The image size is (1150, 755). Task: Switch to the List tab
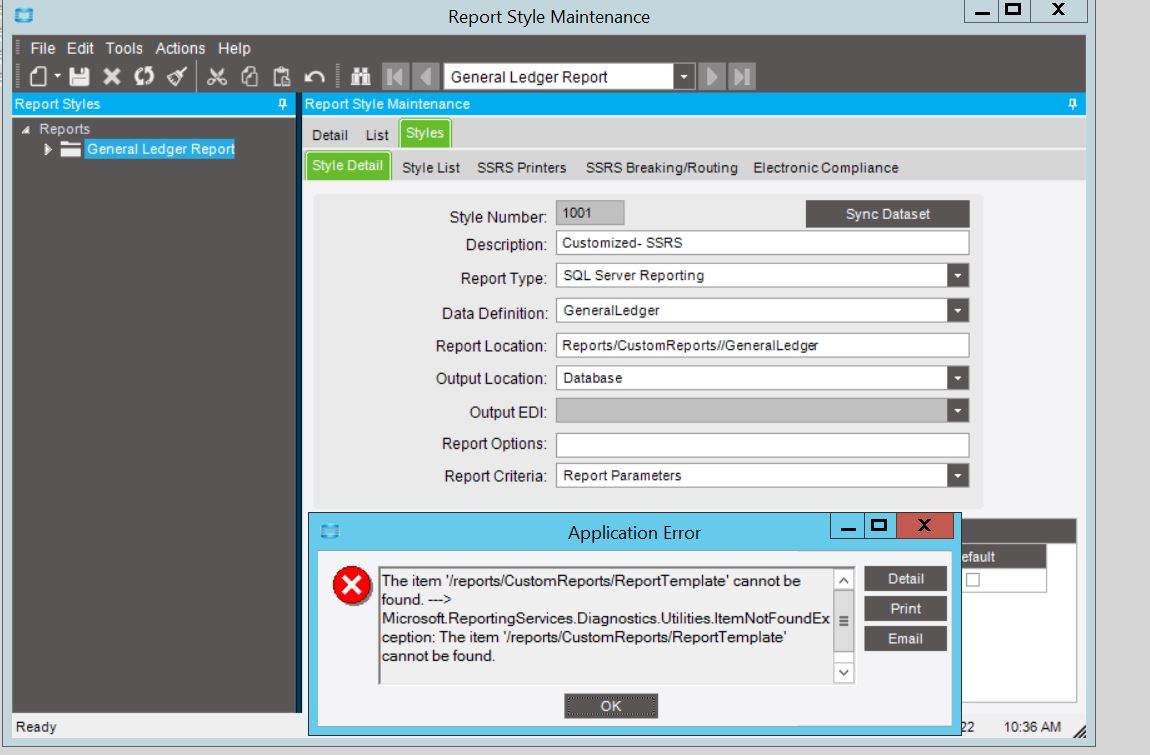[377, 135]
